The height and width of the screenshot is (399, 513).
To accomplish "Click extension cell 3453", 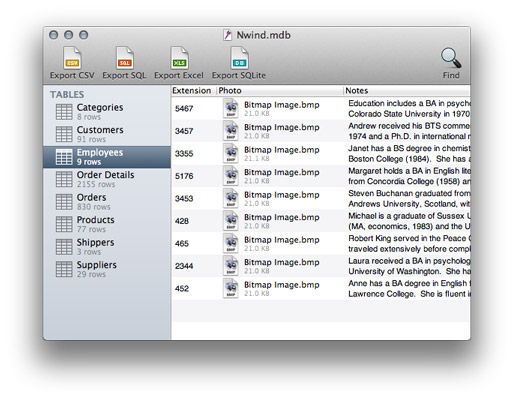I will [x=184, y=199].
